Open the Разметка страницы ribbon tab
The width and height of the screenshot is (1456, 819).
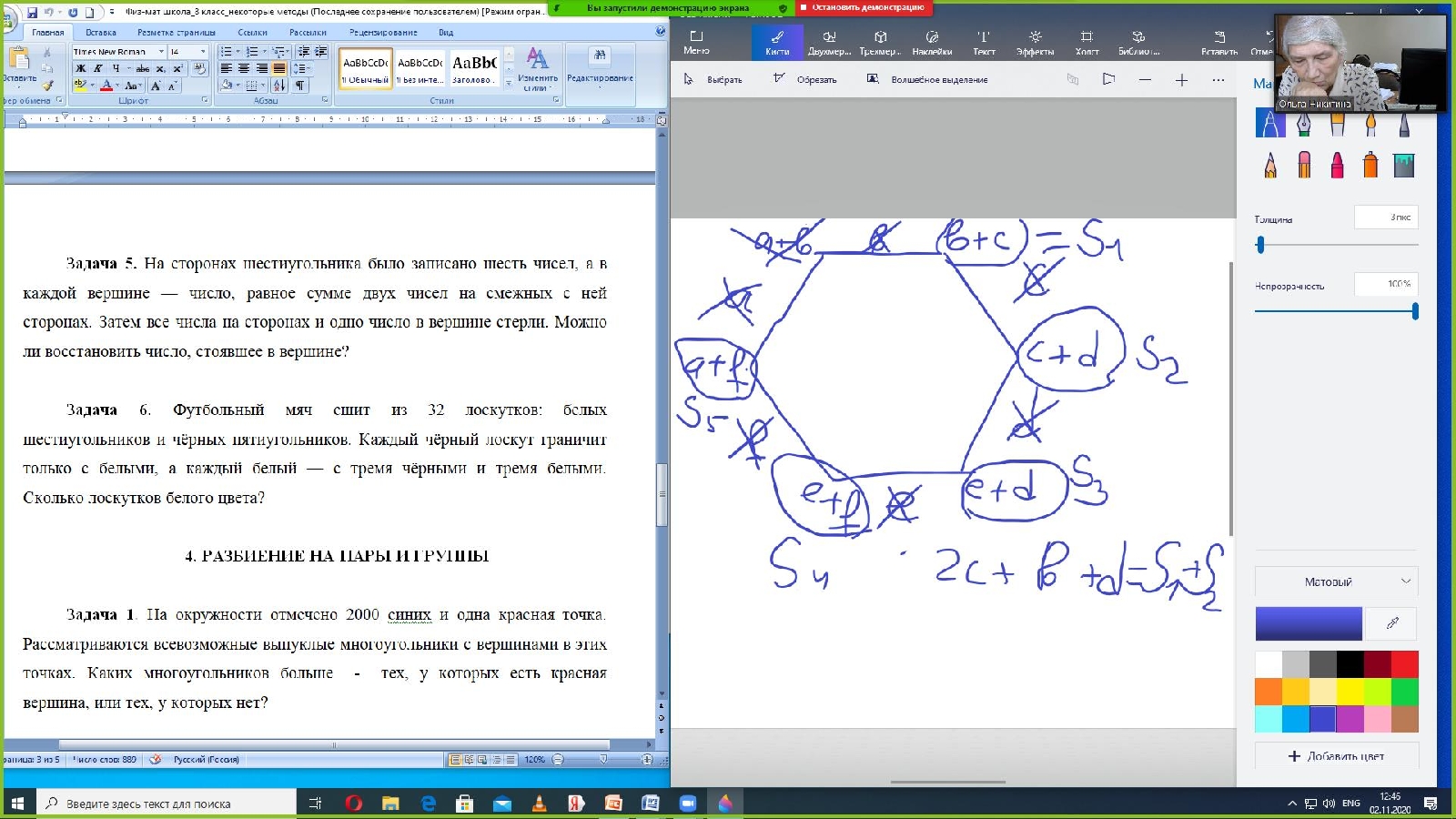pyautogui.click(x=177, y=32)
